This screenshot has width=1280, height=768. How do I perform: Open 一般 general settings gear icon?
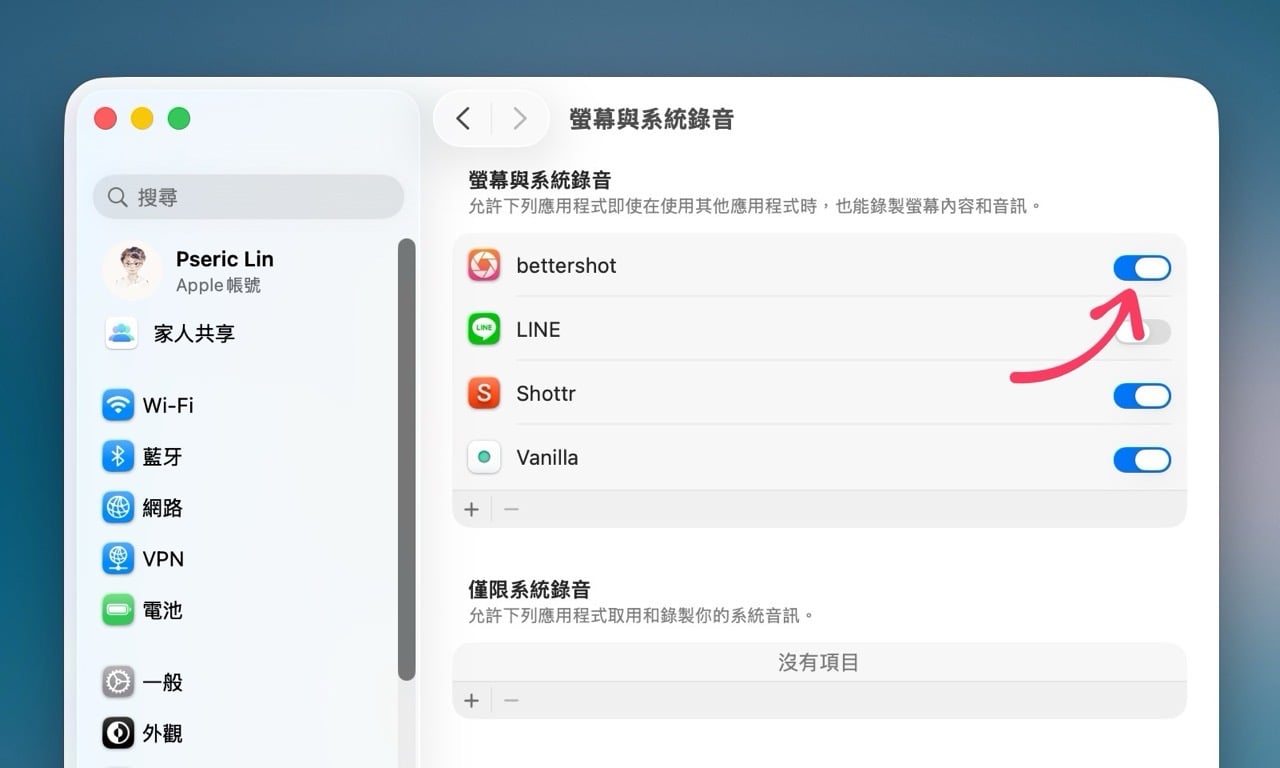[118, 682]
